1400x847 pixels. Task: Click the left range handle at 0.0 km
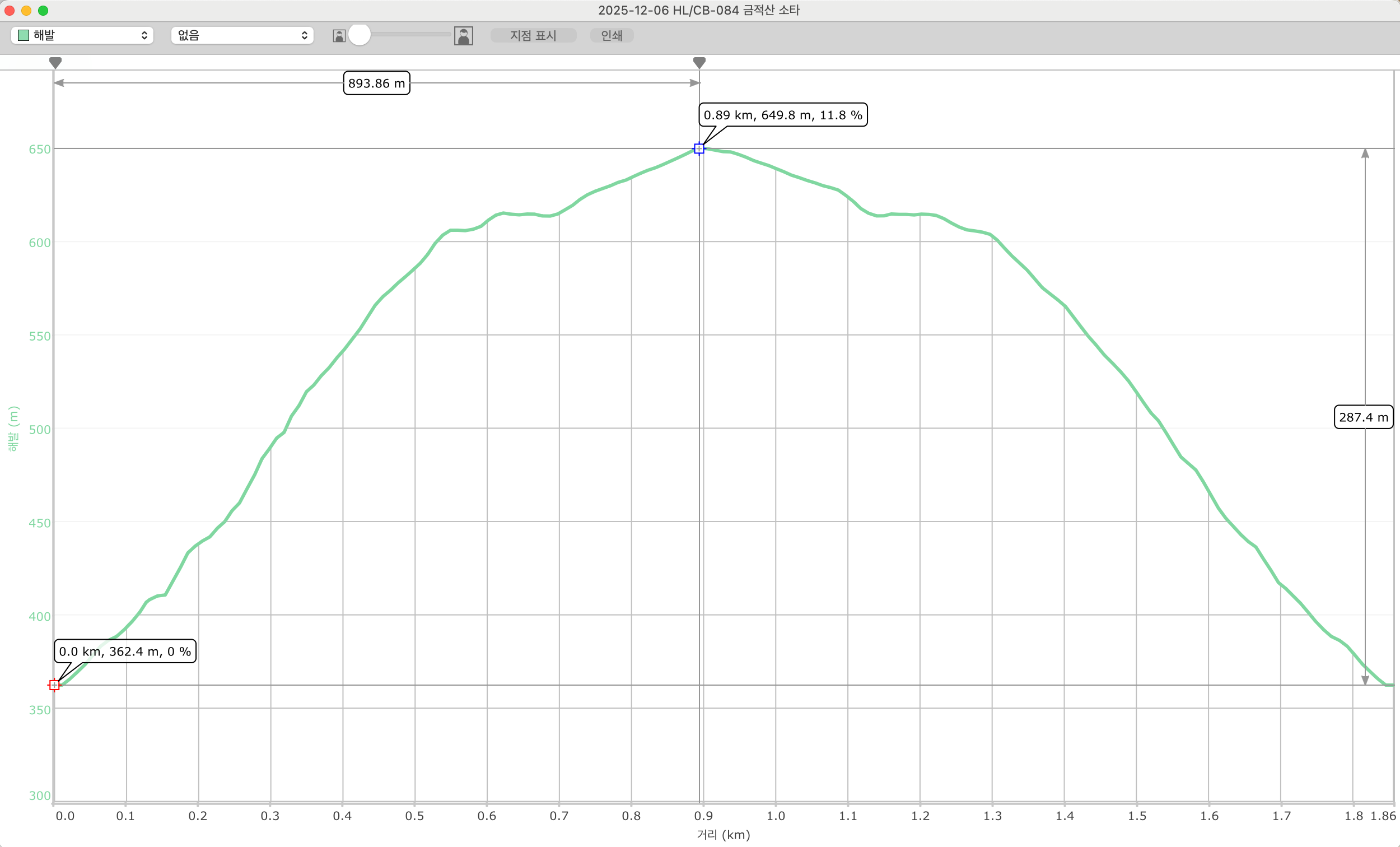pyautogui.click(x=55, y=63)
